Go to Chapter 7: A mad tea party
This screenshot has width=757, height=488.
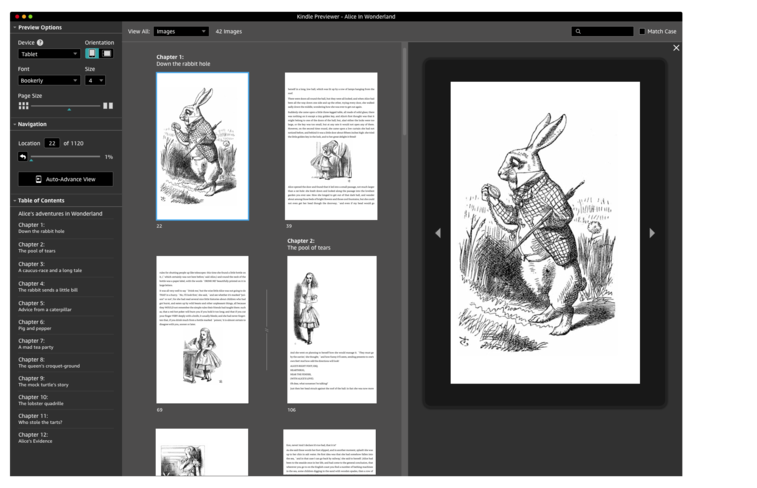[36, 344]
